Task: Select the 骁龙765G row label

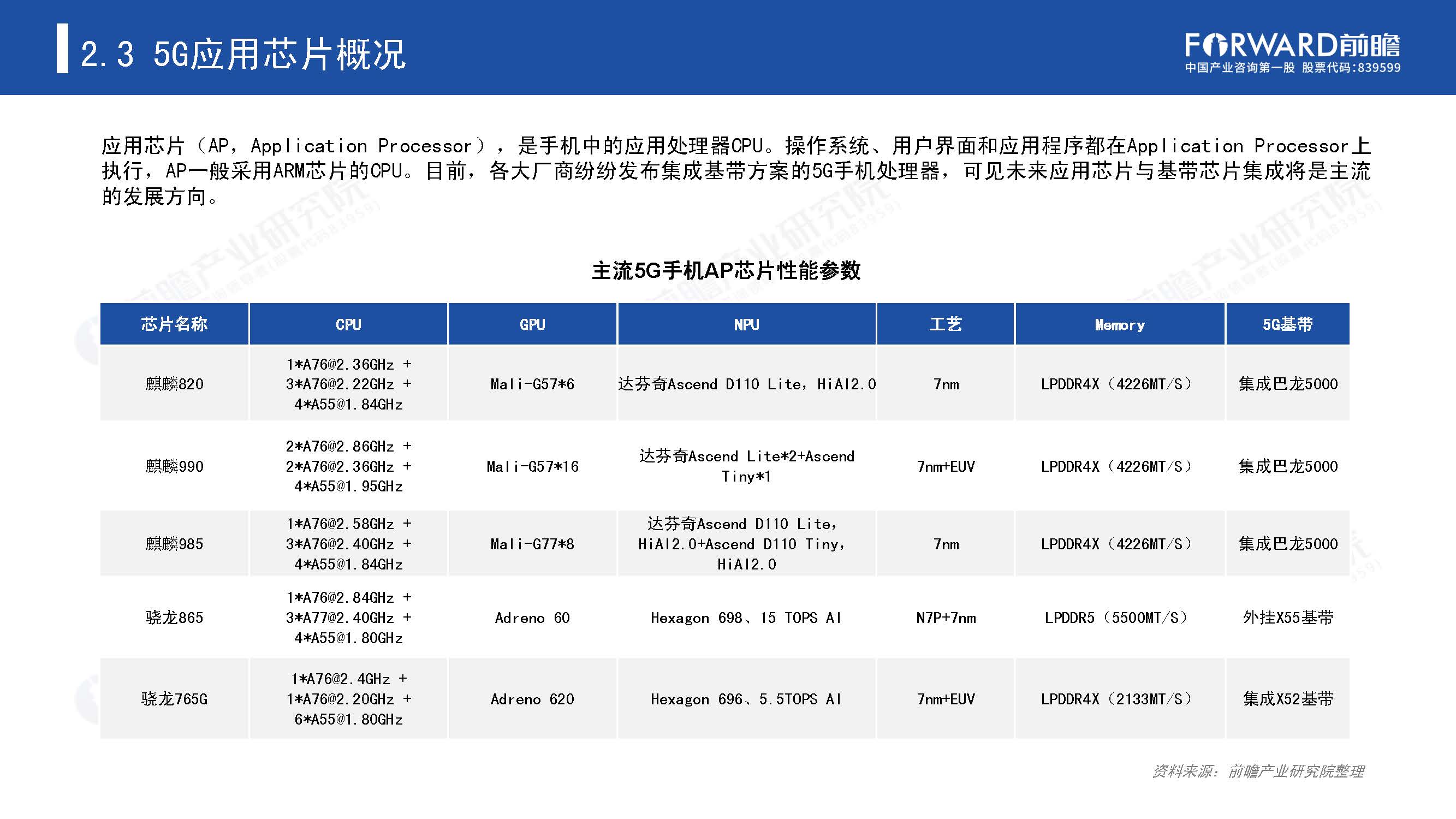Action: pyautogui.click(x=174, y=699)
